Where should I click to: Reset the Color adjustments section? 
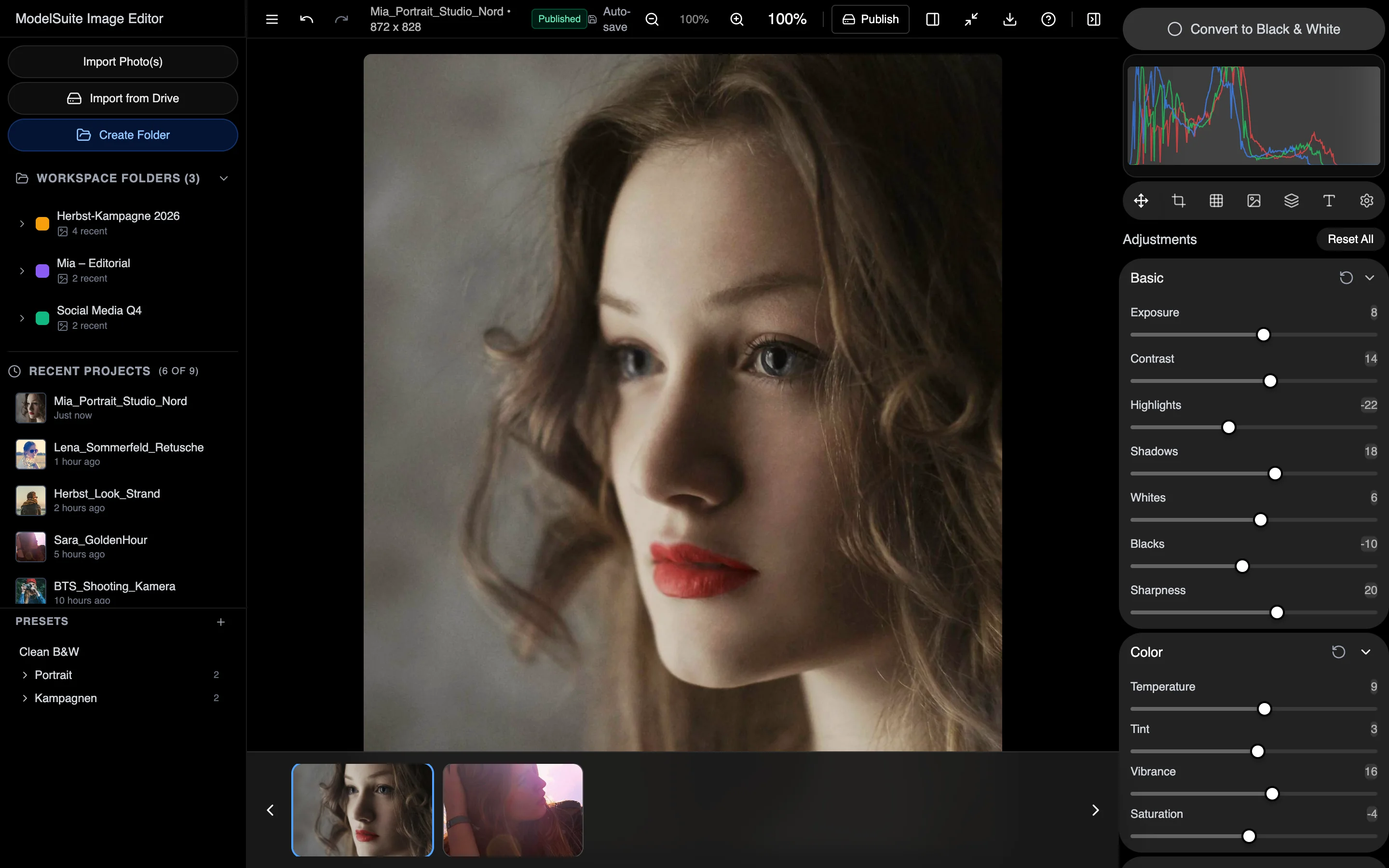[1338, 651]
